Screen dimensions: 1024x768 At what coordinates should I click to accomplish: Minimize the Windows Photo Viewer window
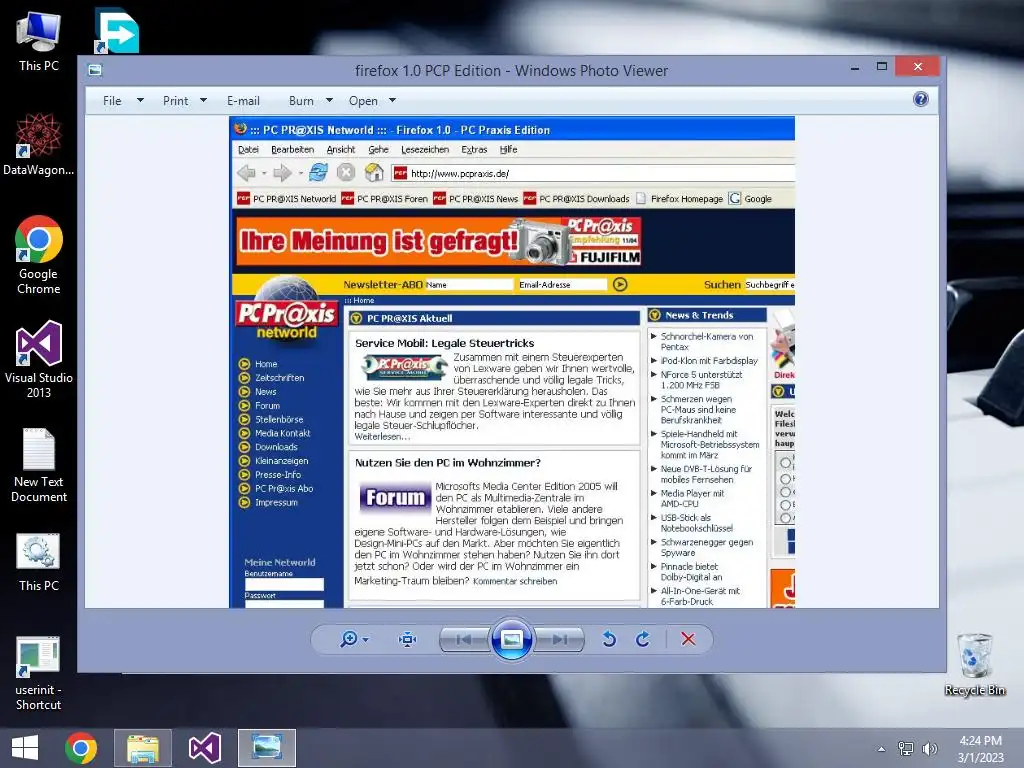854,67
